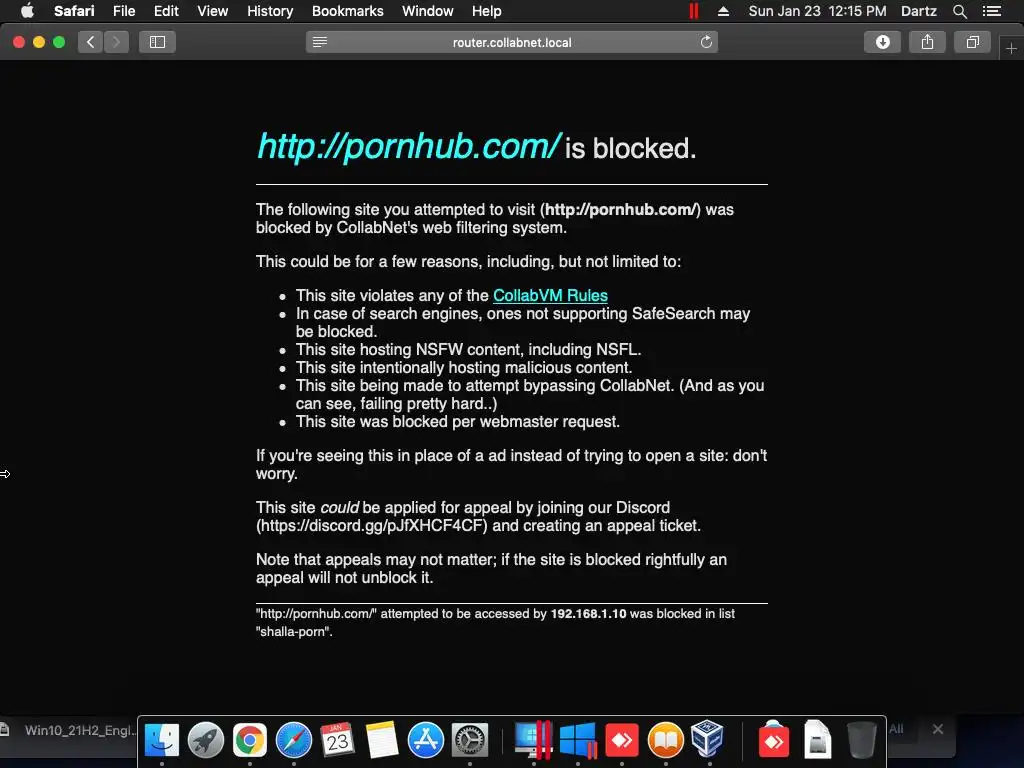Open the eject icon menu in menu bar
This screenshot has height=768, width=1024.
click(723, 11)
